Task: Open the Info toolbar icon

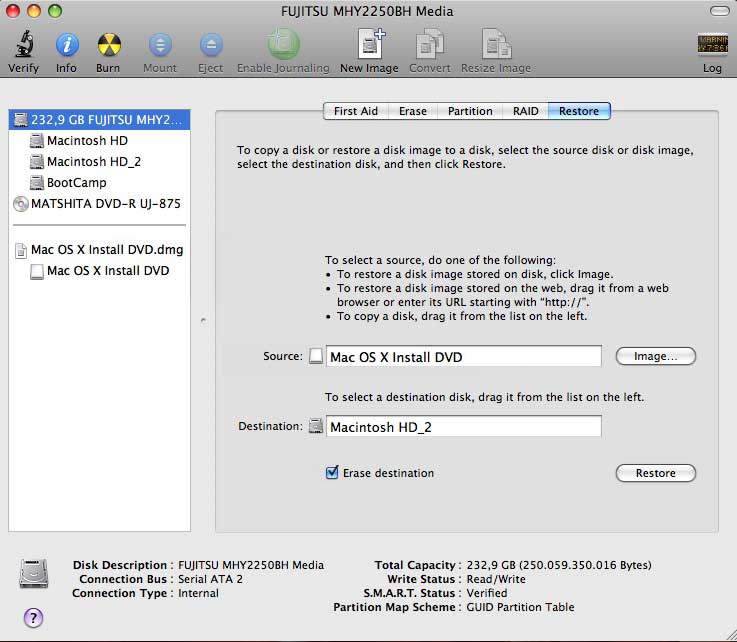Action: click(66, 45)
